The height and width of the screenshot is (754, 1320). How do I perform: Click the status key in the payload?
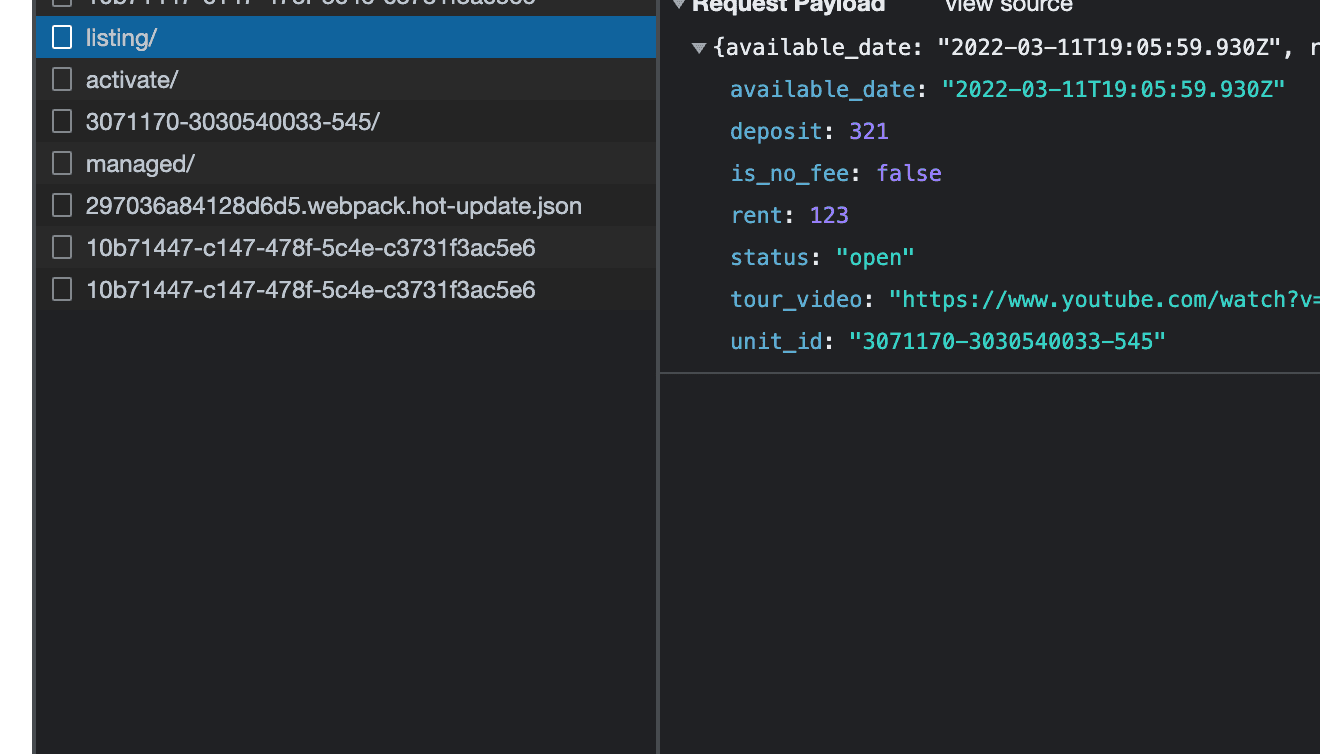coord(769,257)
